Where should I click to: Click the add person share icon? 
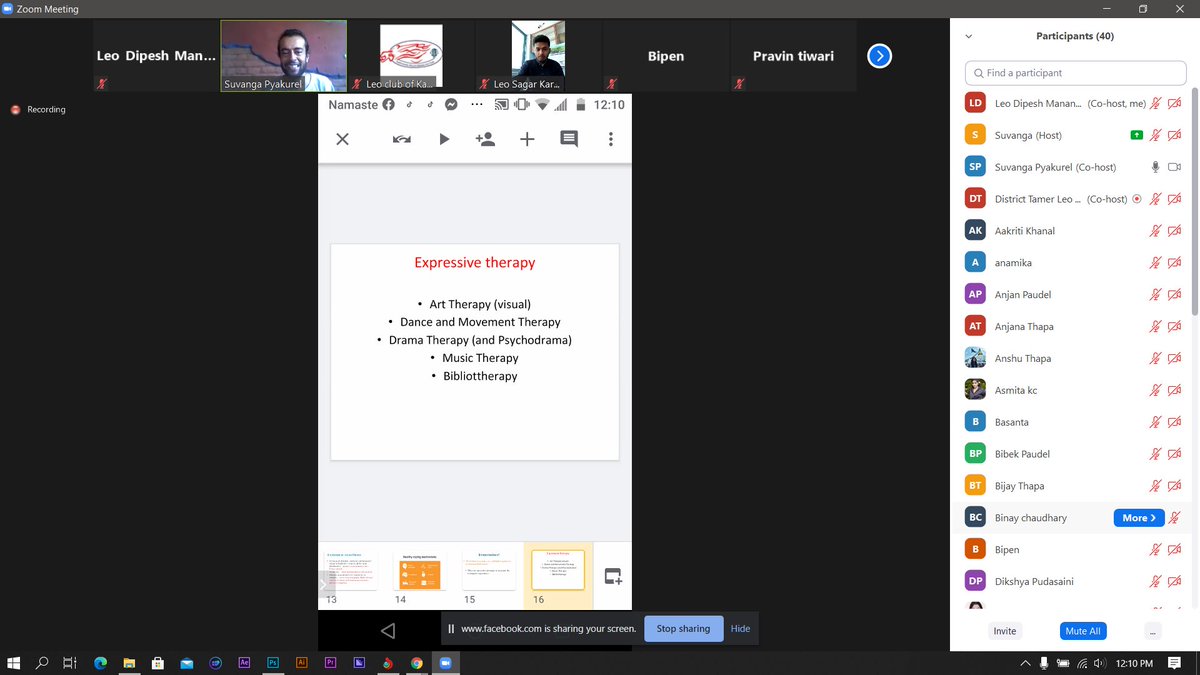[x=485, y=139]
